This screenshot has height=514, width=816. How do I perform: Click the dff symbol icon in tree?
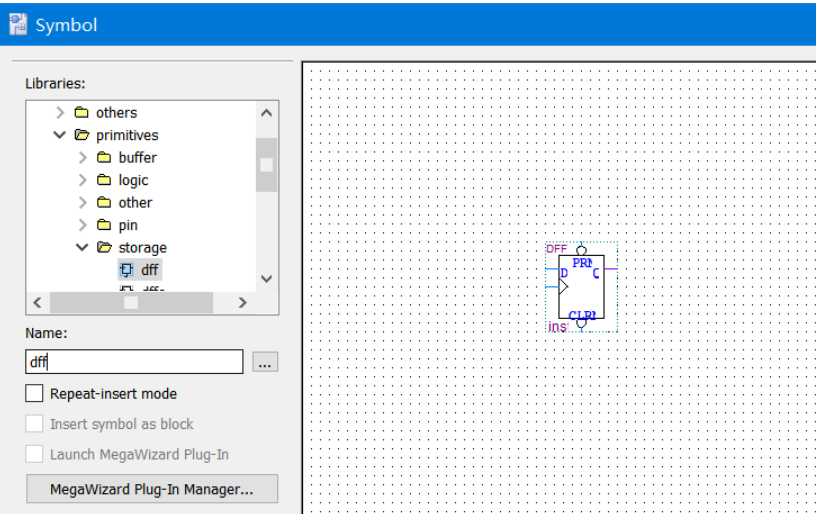pos(126,269)
